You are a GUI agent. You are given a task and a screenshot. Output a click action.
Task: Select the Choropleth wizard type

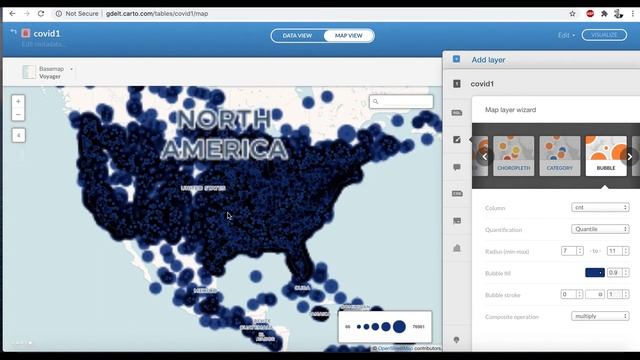(x=513, y=156)
